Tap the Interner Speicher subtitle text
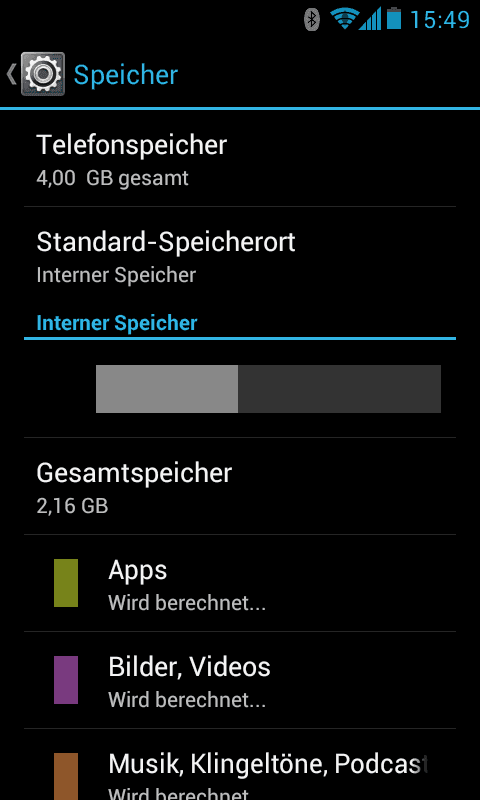The height and width of the screenshot is (800, 480). tap(116, 276)
